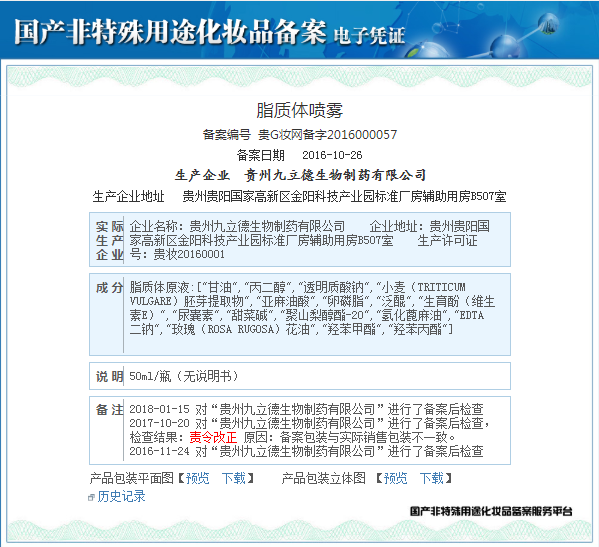Select the product title 脂质体喷雾
Screen dimensions: 599x547
pos(300,110)
